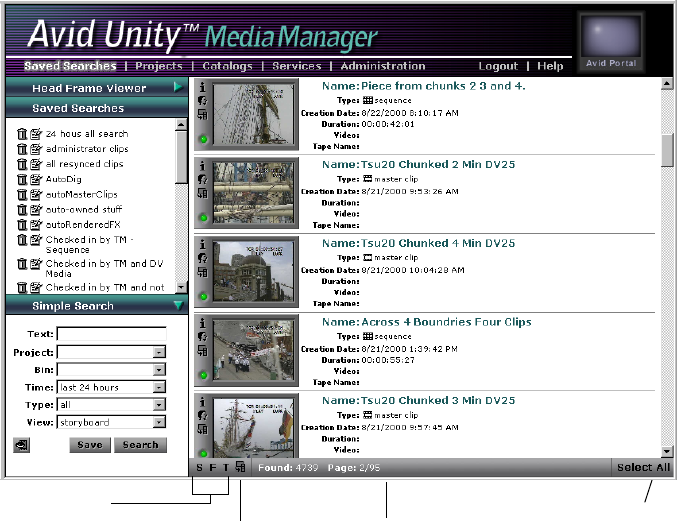
Task: Open the Services menu
Action: [x=297, y=66]
